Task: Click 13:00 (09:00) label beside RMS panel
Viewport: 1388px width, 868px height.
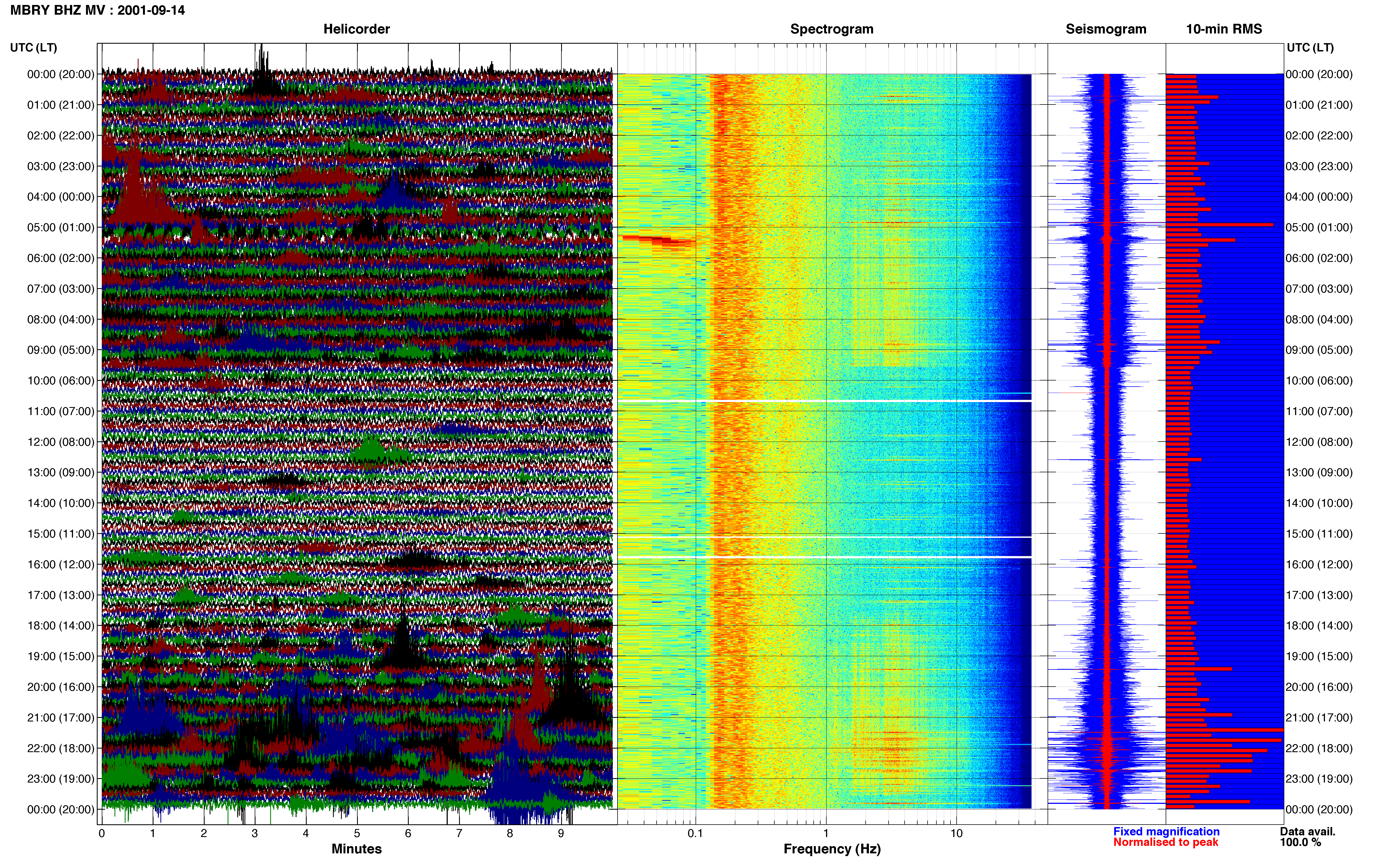Action: pyautogui.click(x=1319, y=473)
